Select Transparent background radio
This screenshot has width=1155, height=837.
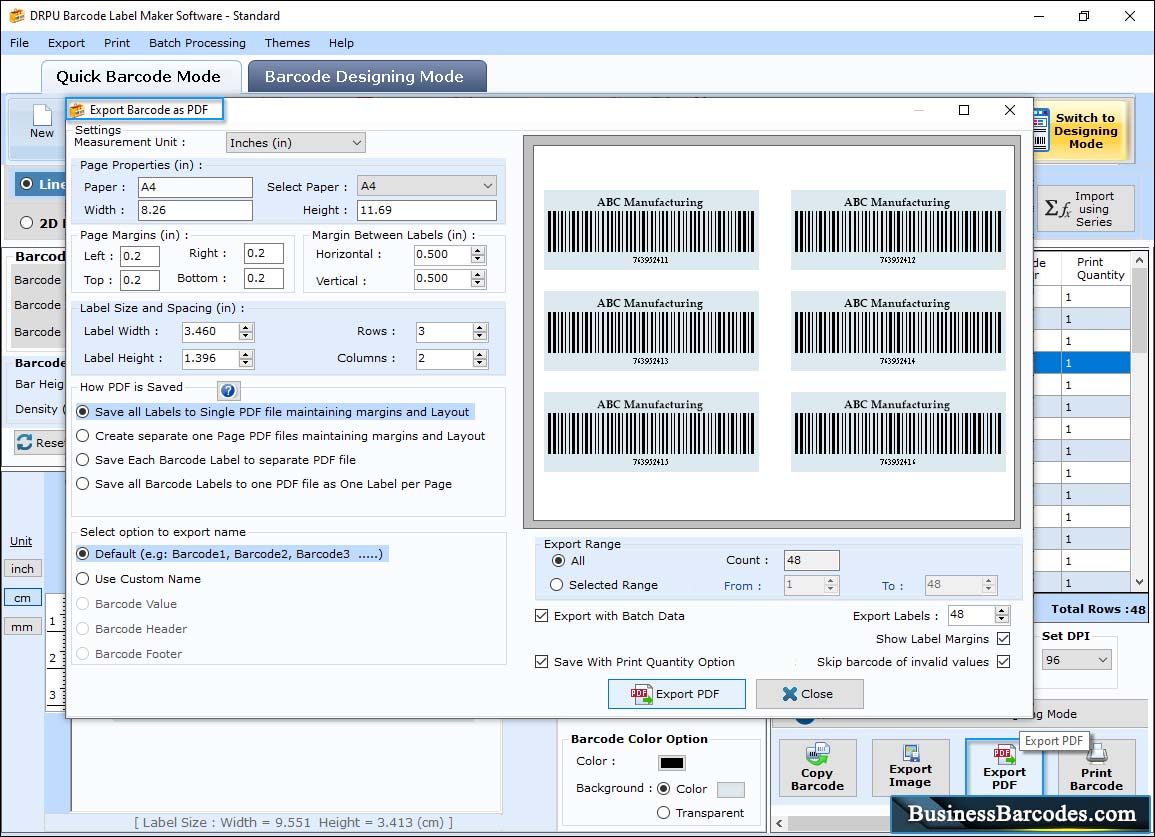pos(664,813)
